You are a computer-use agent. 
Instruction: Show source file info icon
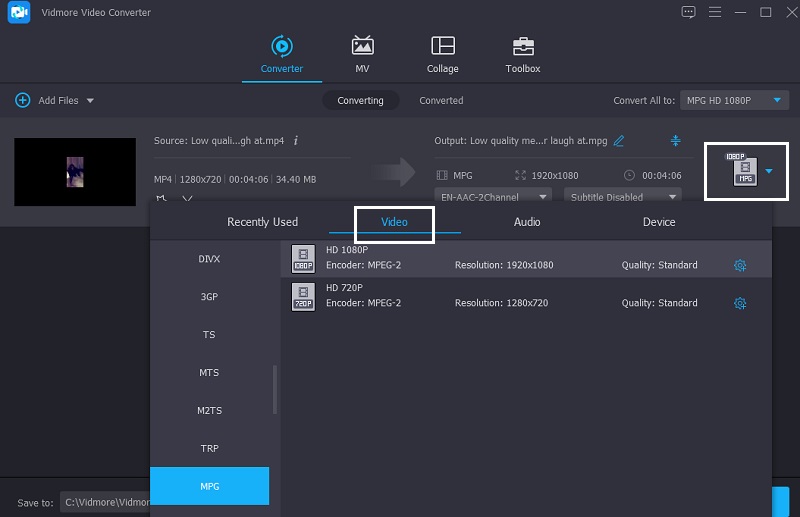pyautogui.click(x=296, y=141)
